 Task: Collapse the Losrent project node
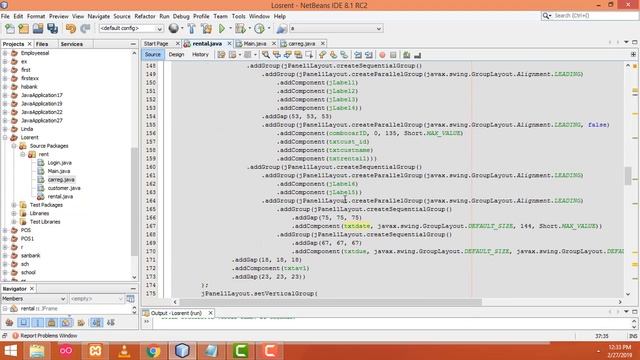click(x=5, y=138)
